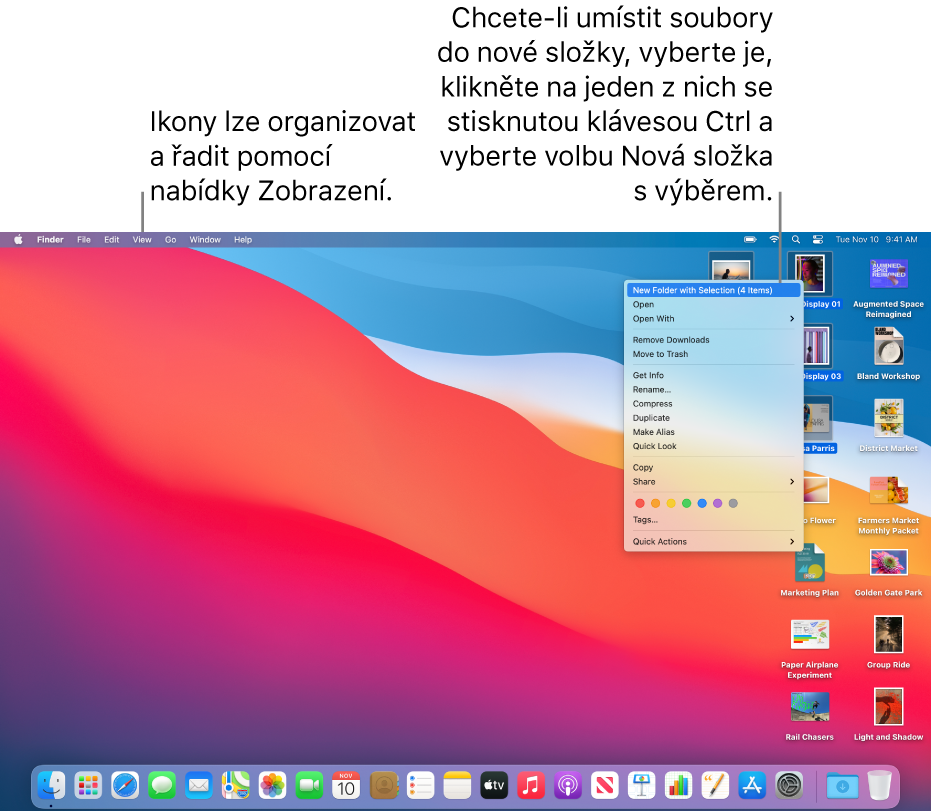Screen dimensions: 931x811
Task: Open the Go menu
Action: pos(170,239)
